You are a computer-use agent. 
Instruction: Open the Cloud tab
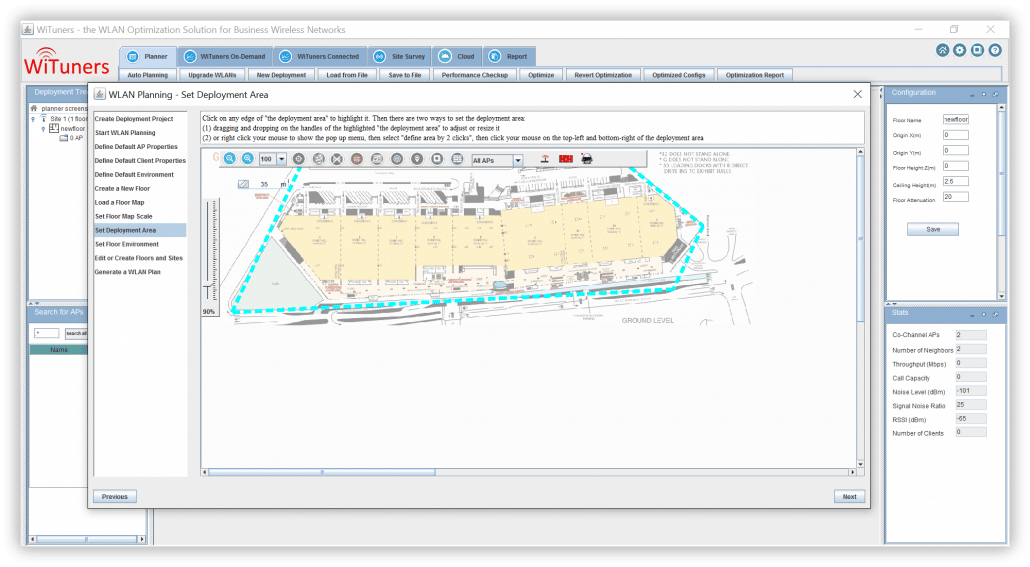point(457,57)
